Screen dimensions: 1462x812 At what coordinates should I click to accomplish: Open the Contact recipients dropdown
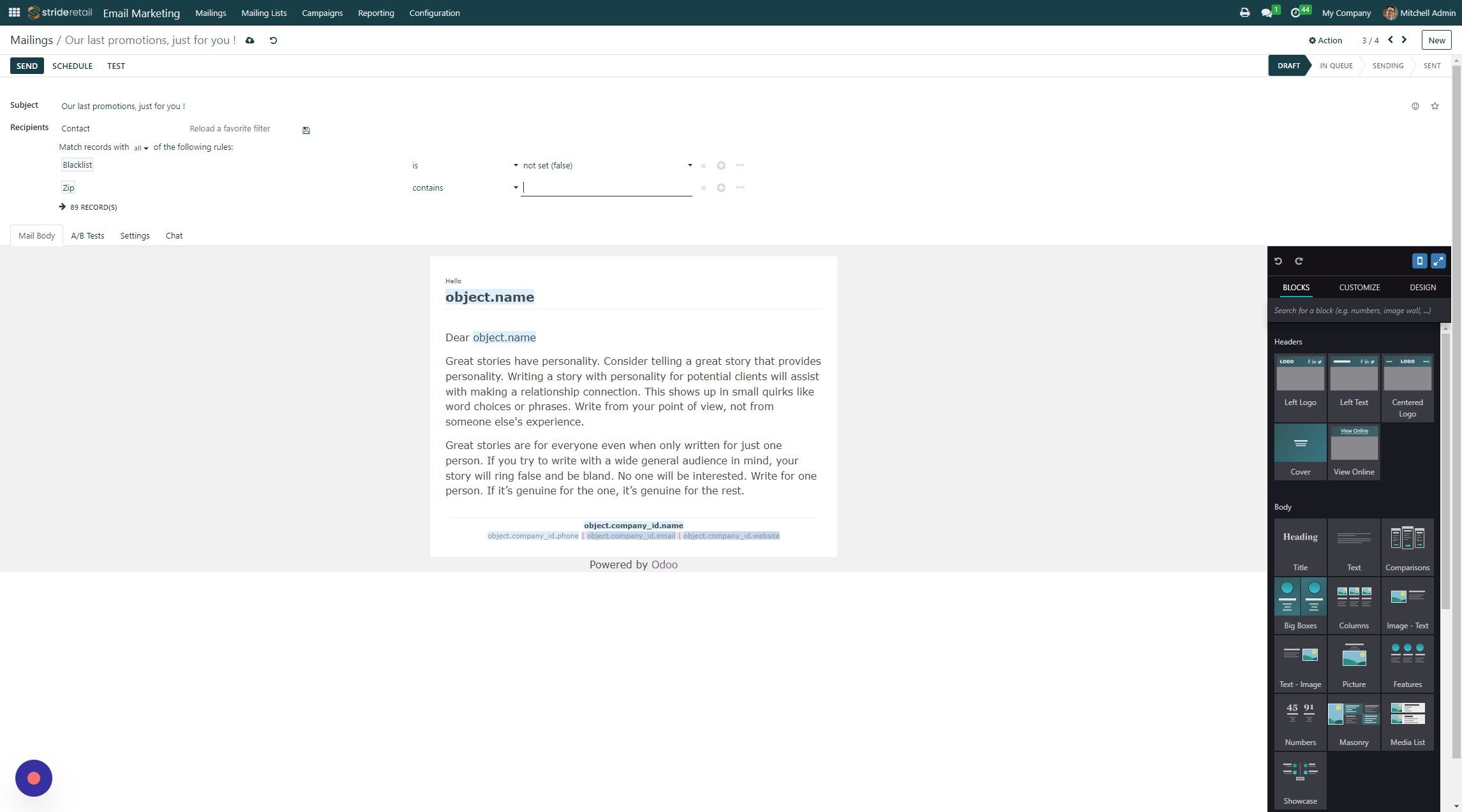tap(119, 128)
